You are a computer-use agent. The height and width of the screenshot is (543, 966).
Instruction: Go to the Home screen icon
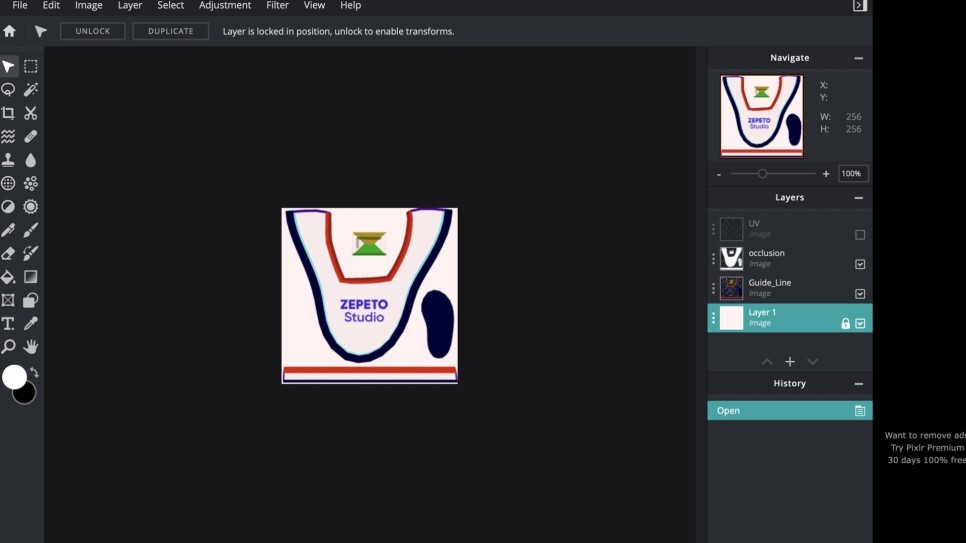(9, 31)
